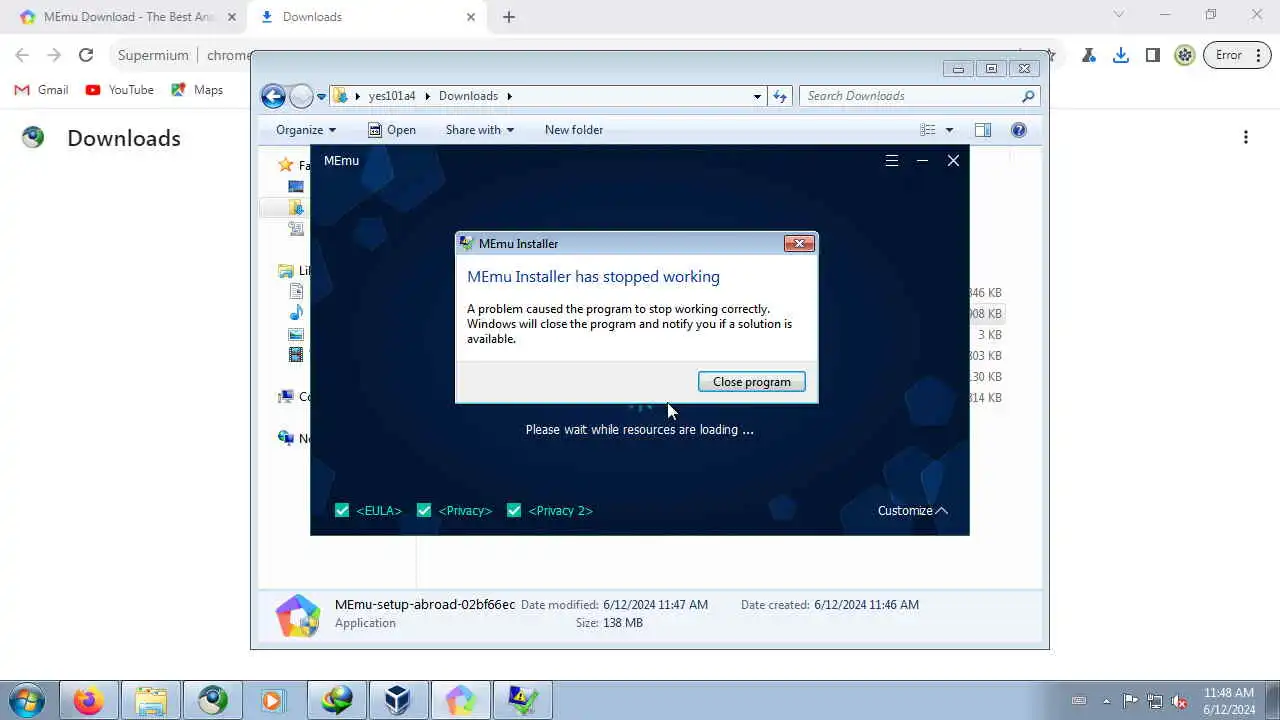Viewport: 1280px width, 720px height.
Task: Open Downloads page three-dot menu
Action: pos(1246,138)
